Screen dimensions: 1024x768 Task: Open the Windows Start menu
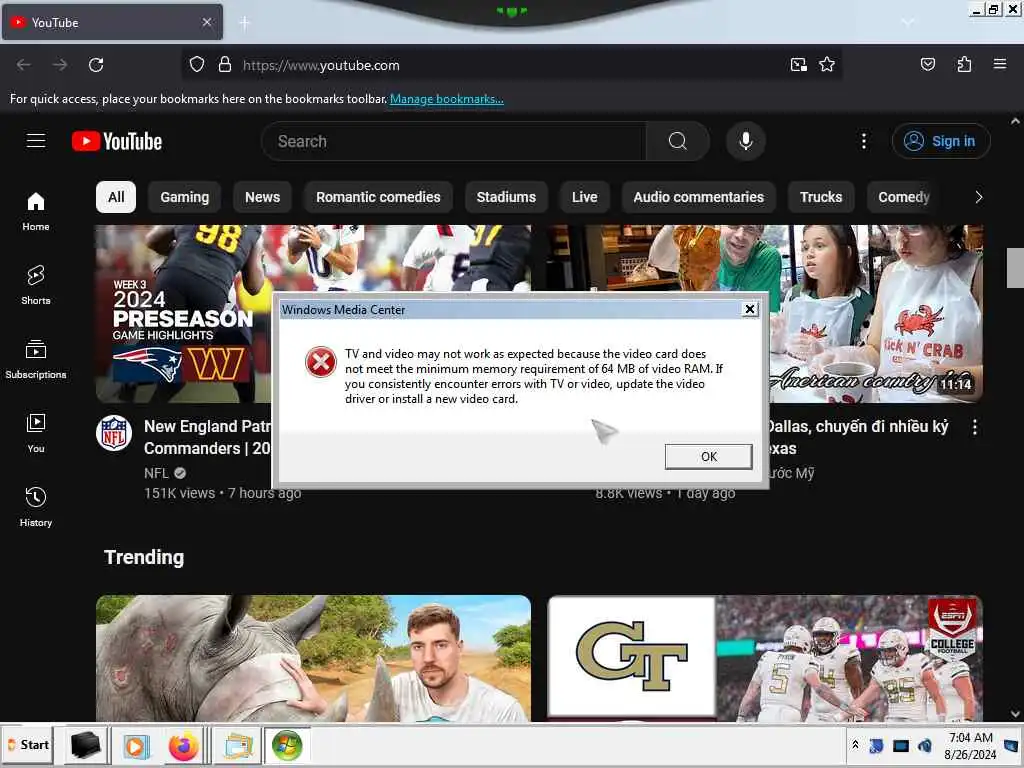pyautogui.click(x=29, y=745)
